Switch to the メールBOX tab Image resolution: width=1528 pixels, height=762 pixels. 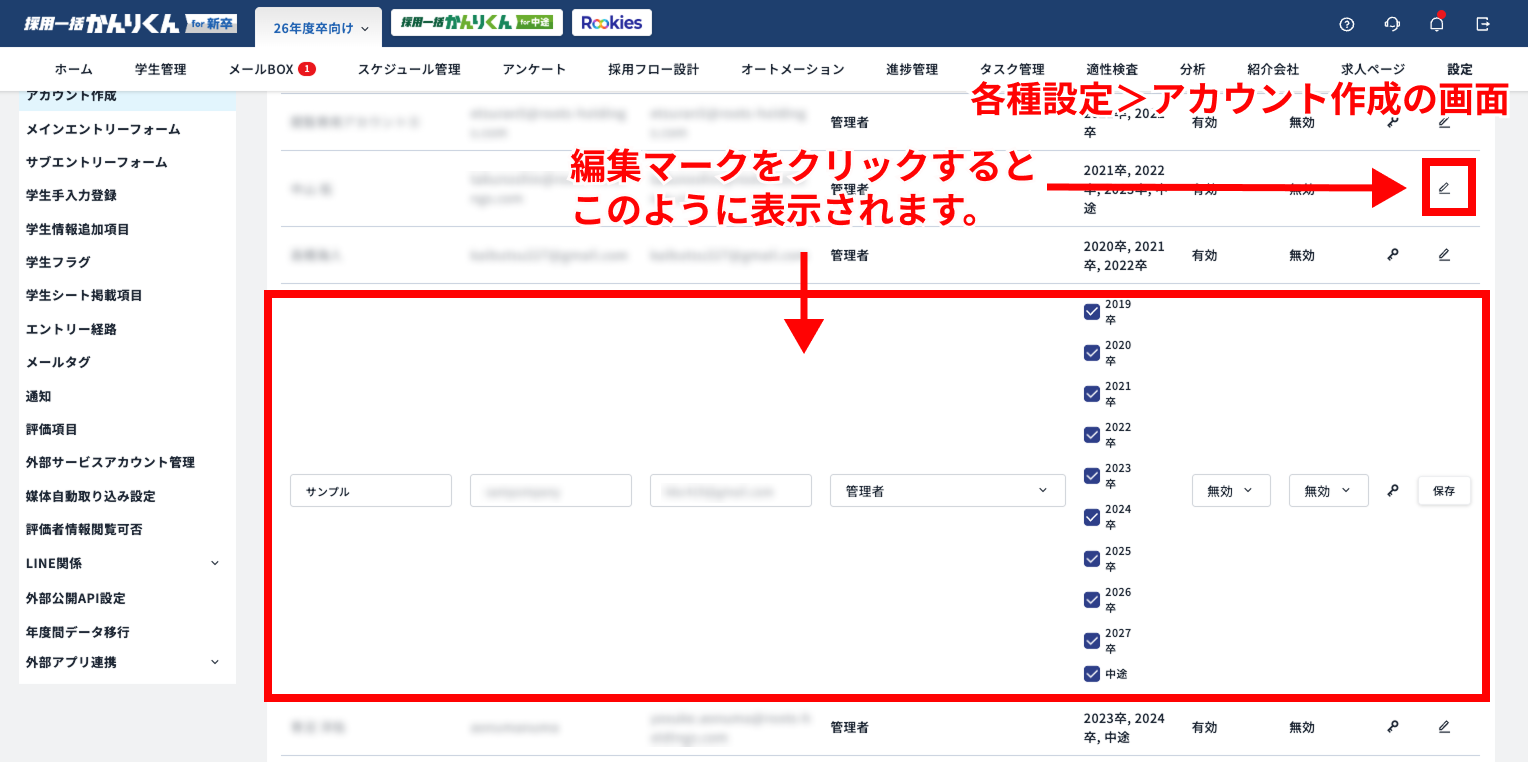[263, 69]
